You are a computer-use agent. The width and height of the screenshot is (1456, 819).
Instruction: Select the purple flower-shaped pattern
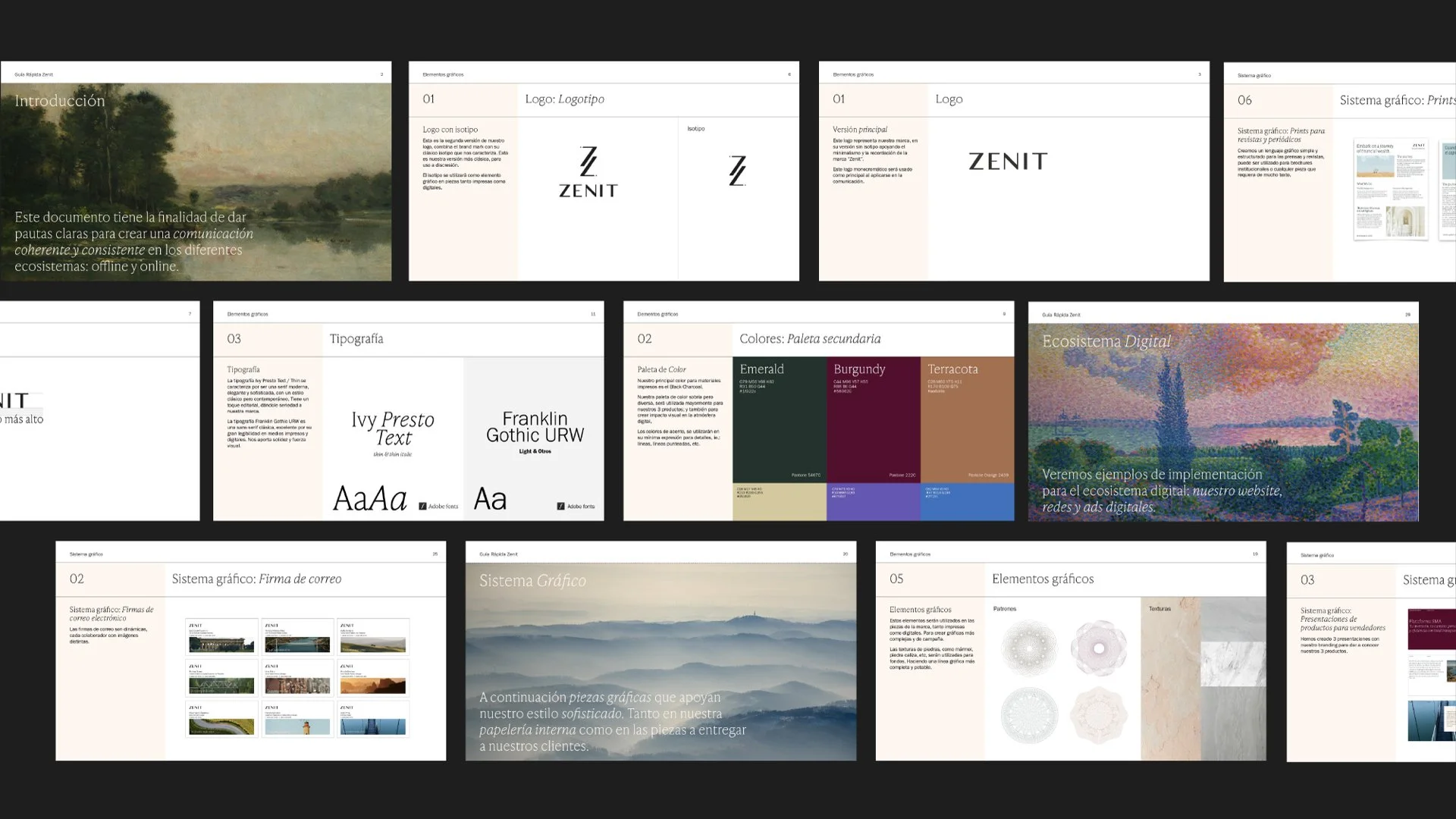coord(1099,648)
